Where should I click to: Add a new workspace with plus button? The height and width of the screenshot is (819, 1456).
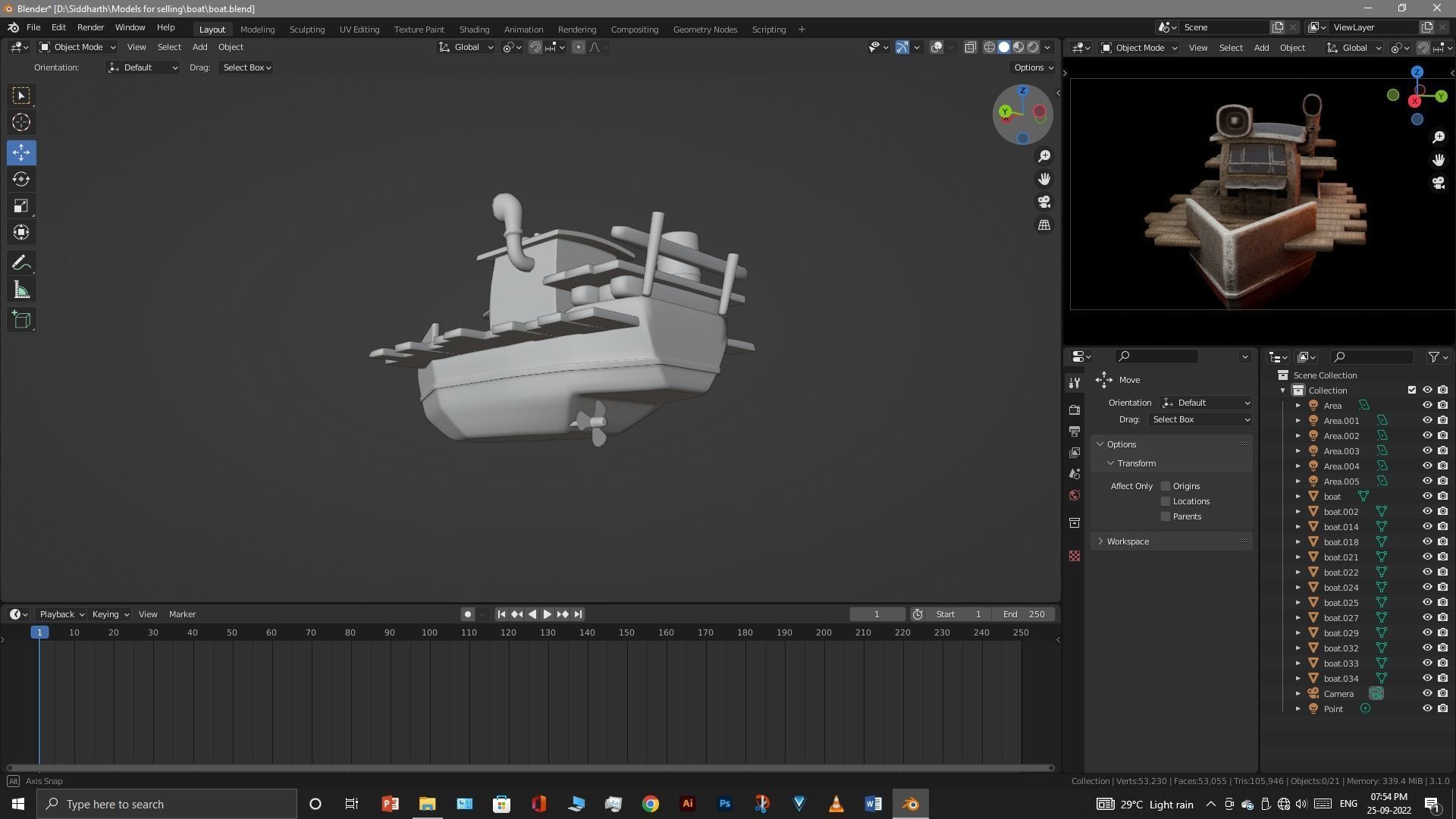[x=802, y=30]
